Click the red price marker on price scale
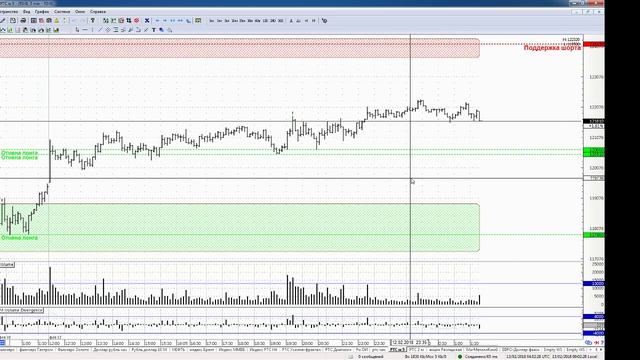Screen dimensions: 640x360 593,44
